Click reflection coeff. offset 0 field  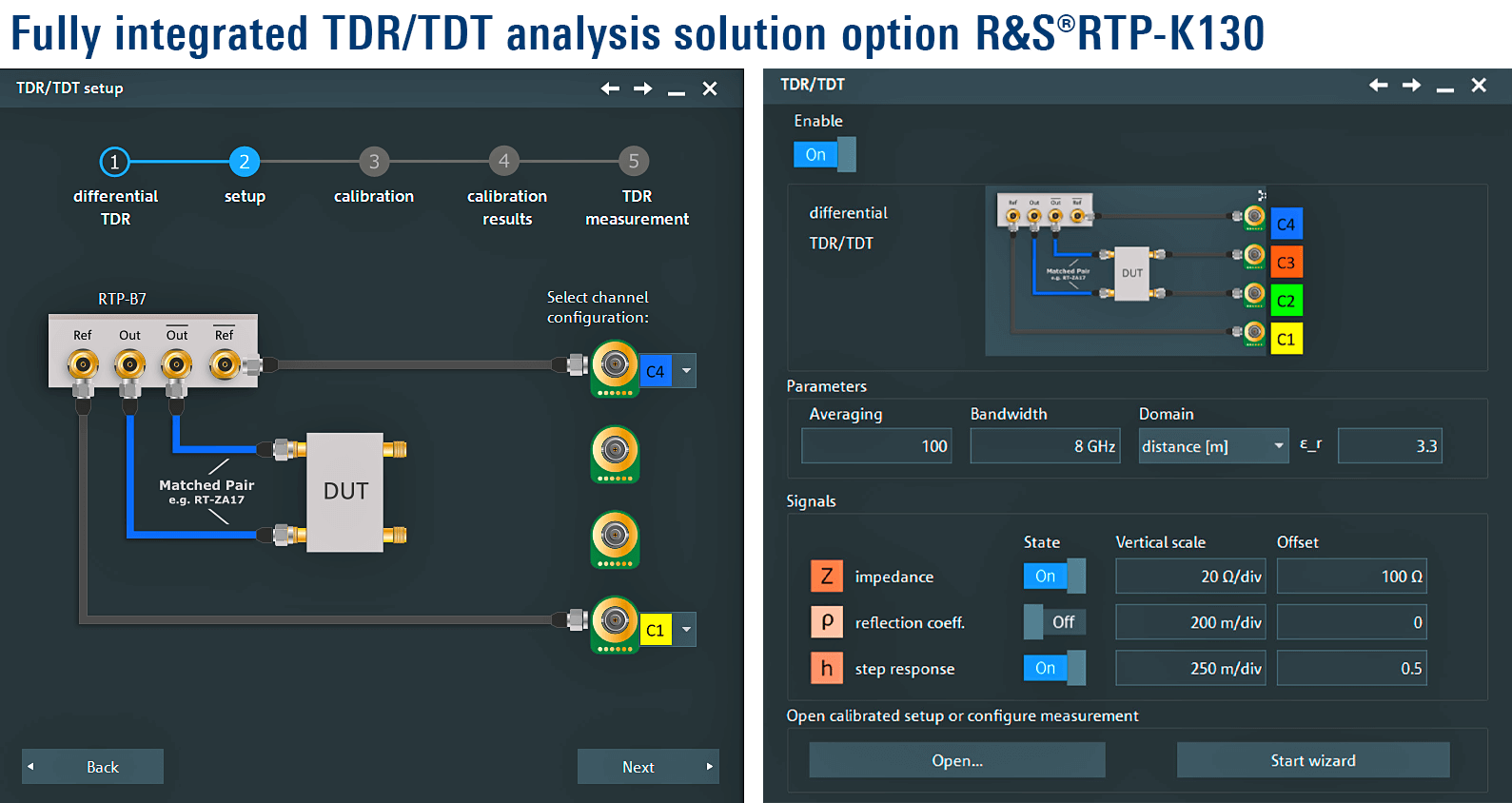[x=1351, y=622]
